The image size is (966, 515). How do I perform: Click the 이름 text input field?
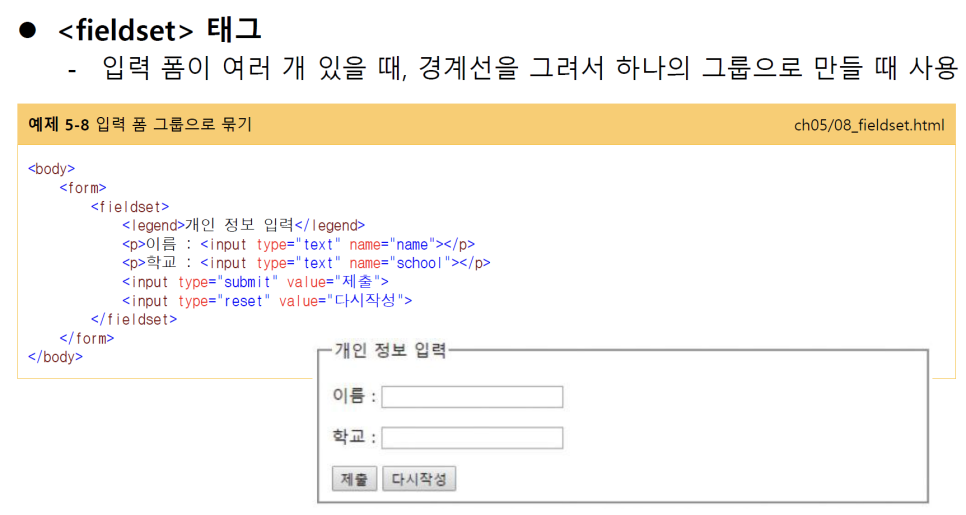(x=472, y=397)
